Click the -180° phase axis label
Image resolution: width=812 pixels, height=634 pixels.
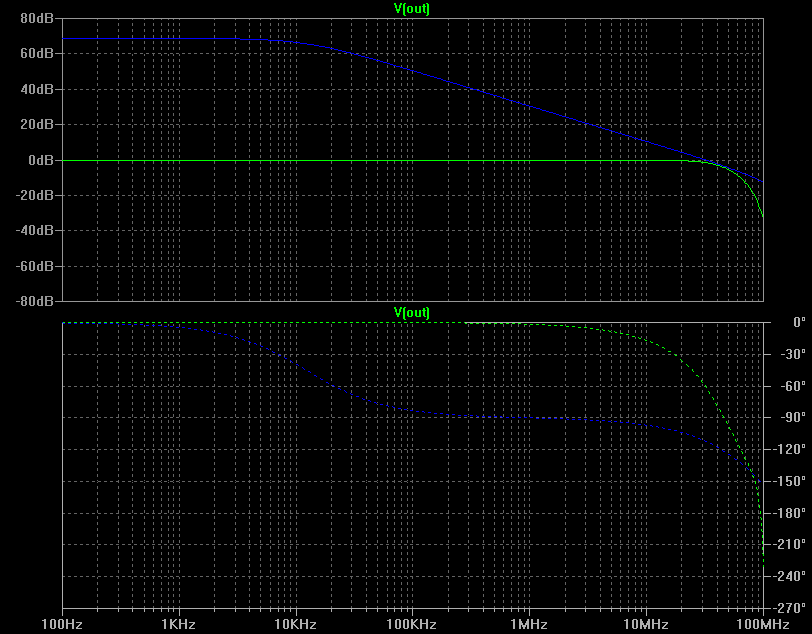point(789,513)
